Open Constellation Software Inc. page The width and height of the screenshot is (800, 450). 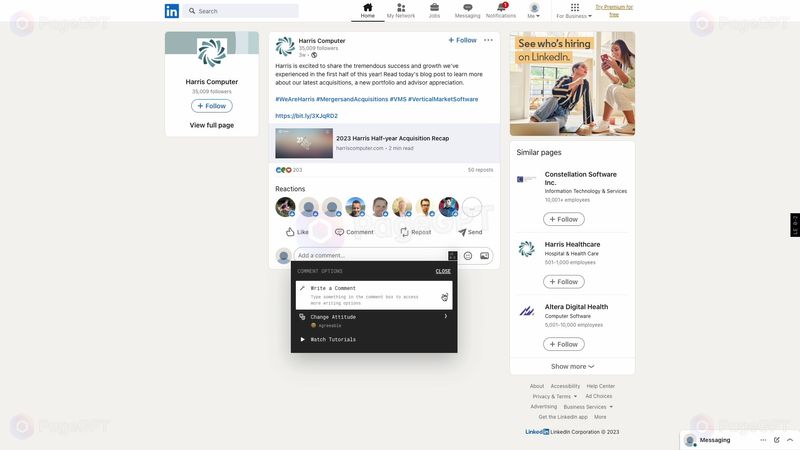coord(581,178)
